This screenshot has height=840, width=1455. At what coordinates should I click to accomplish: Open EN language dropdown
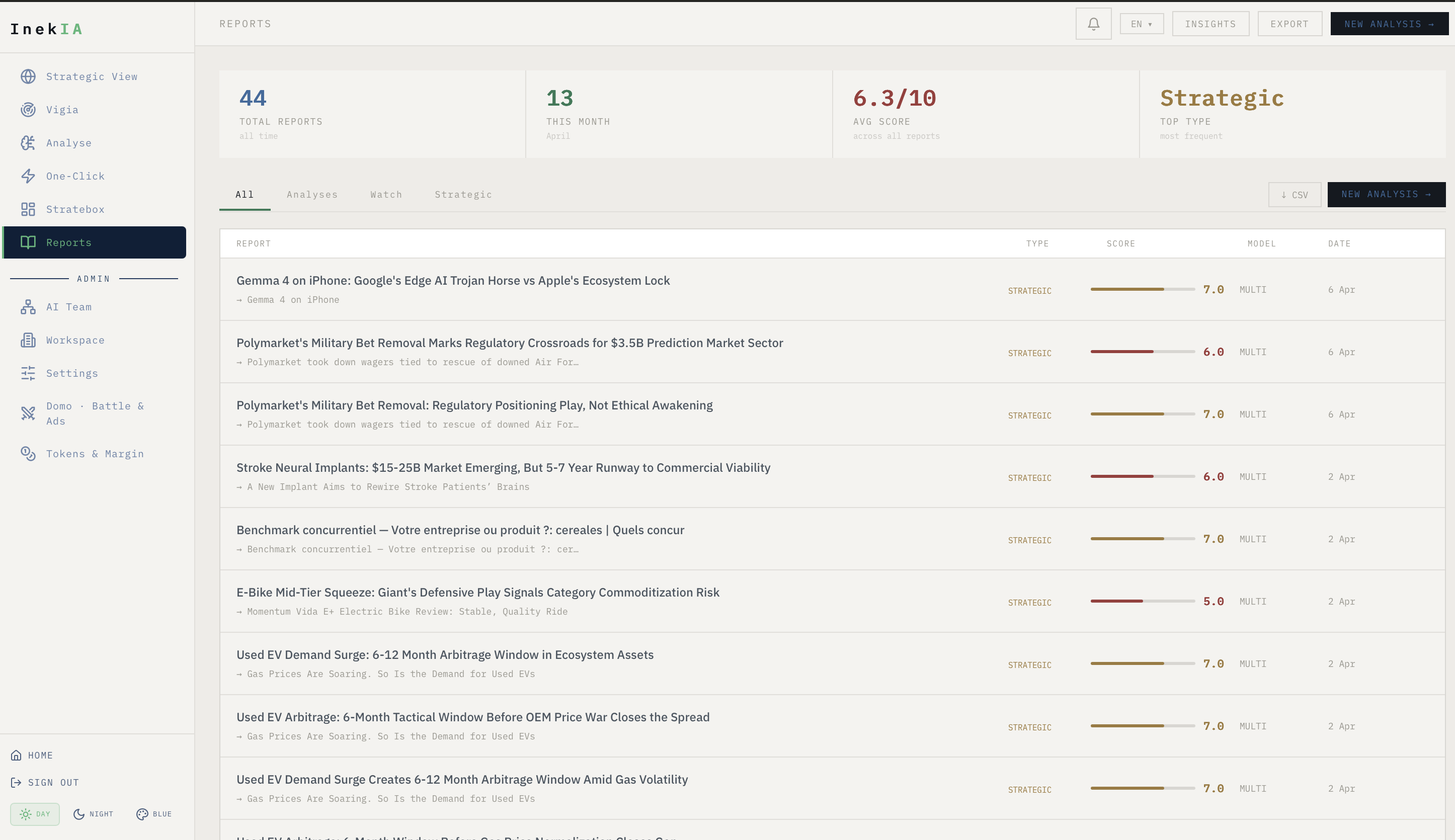pos(1141,24)
